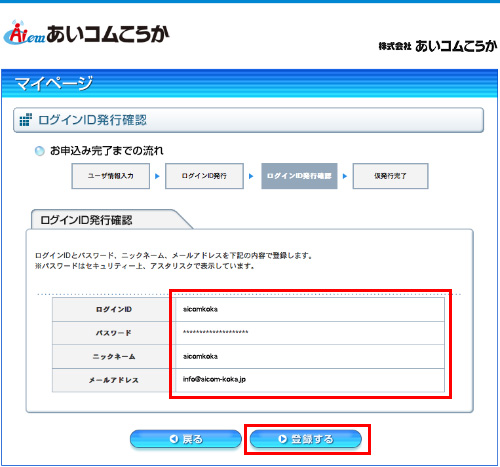Screen dimensions: 500x467
Task: Submit registration with 登録する button
Action: click(306, 439)
